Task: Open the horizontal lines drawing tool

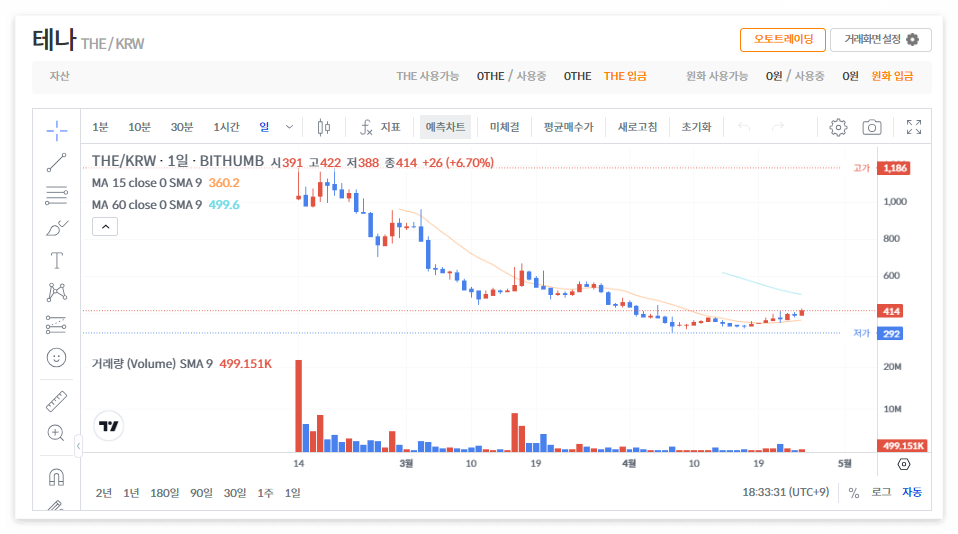Action: coord(56,196)
